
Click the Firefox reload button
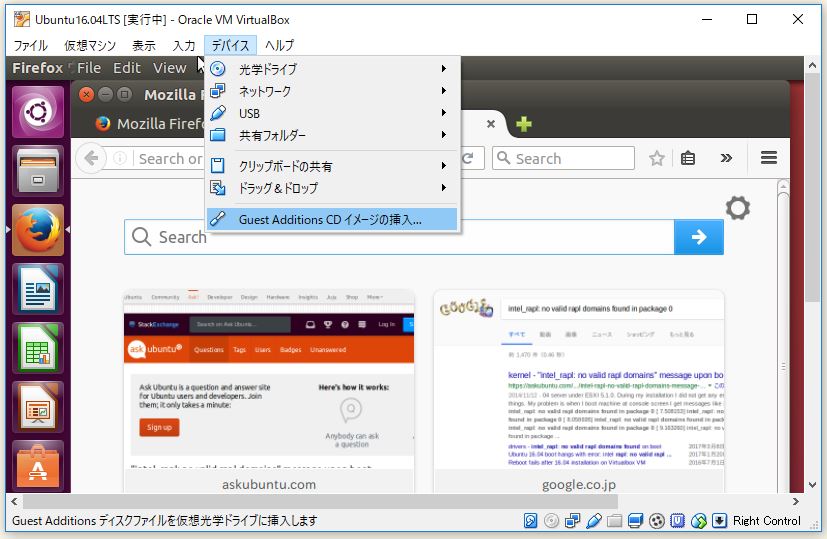click(468, 158)
